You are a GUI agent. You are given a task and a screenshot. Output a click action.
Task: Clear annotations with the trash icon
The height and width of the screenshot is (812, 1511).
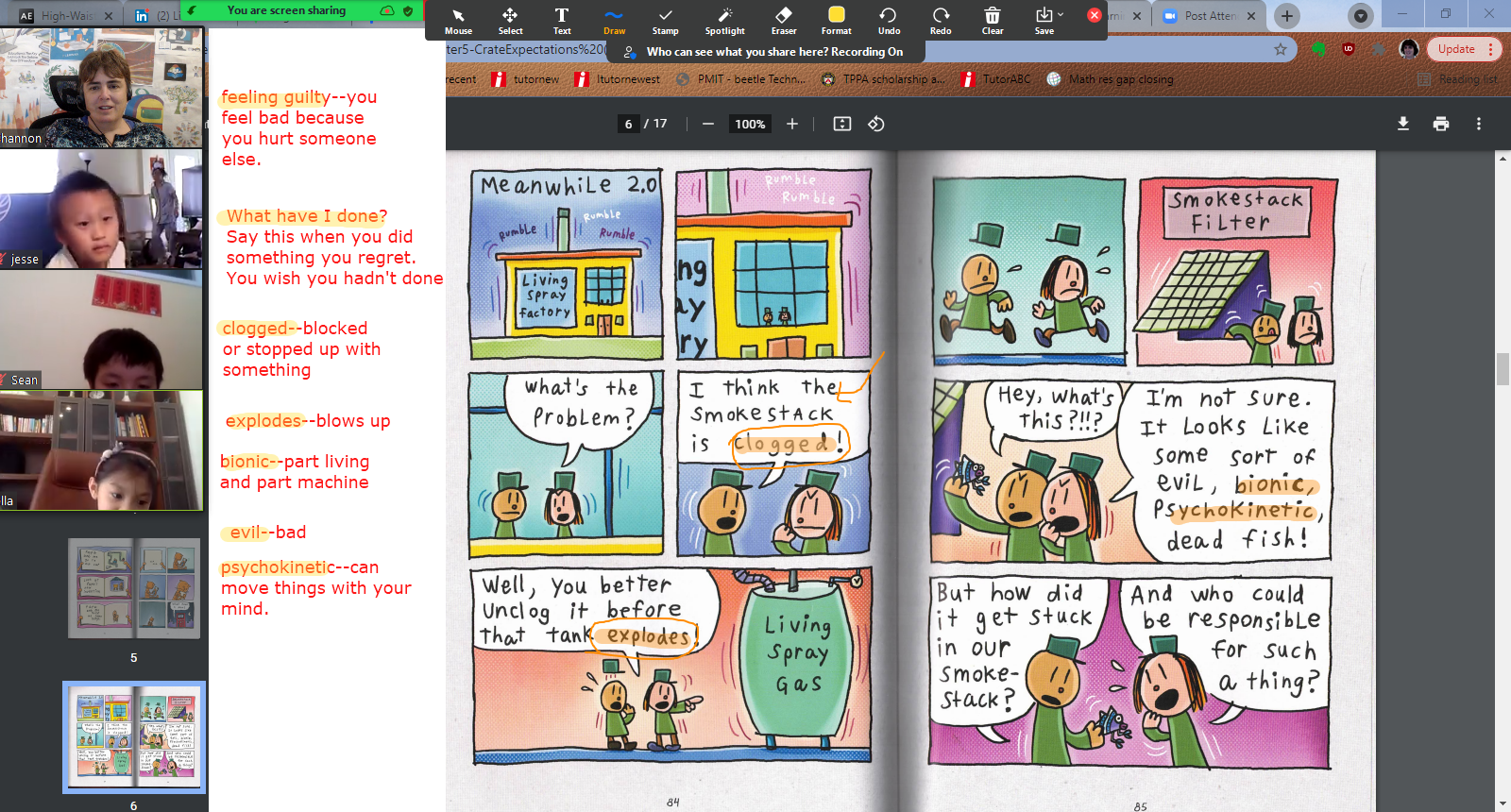coord(993,20)
